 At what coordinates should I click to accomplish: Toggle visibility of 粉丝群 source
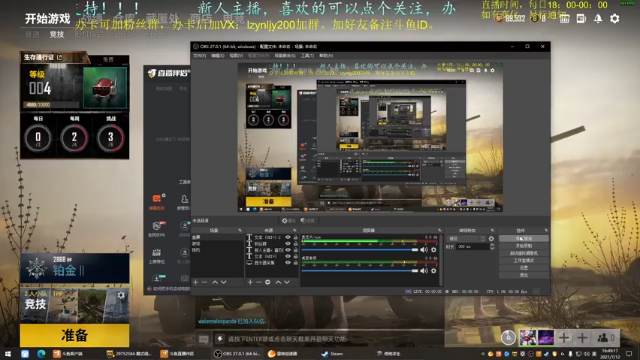coord(288,244)
